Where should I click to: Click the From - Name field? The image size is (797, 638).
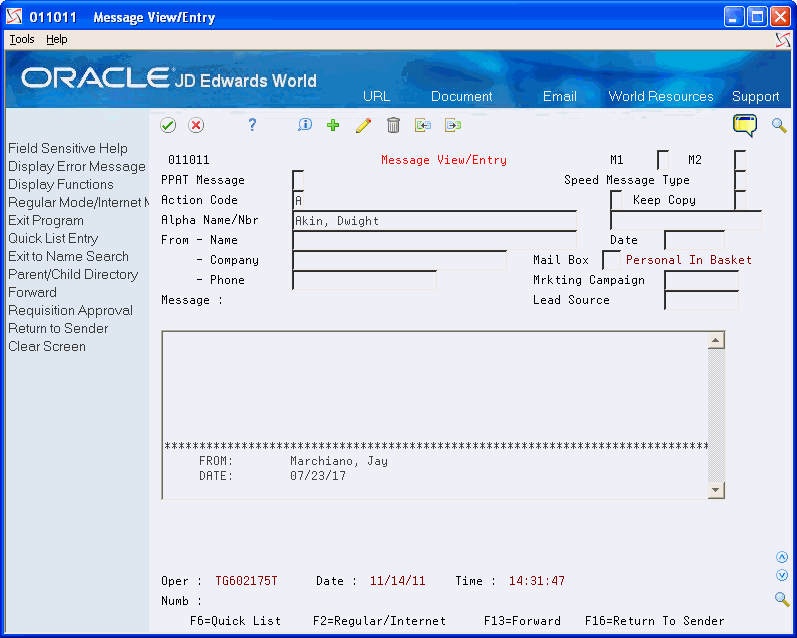(435, 240)
